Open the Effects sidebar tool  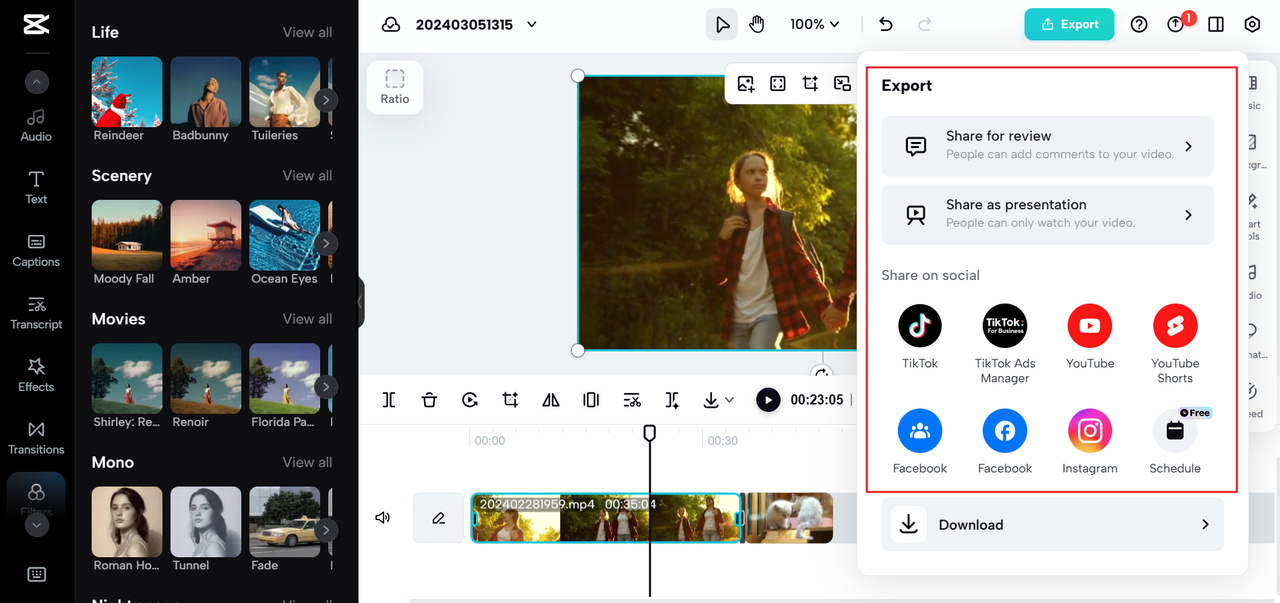click(x=36, y=375)
